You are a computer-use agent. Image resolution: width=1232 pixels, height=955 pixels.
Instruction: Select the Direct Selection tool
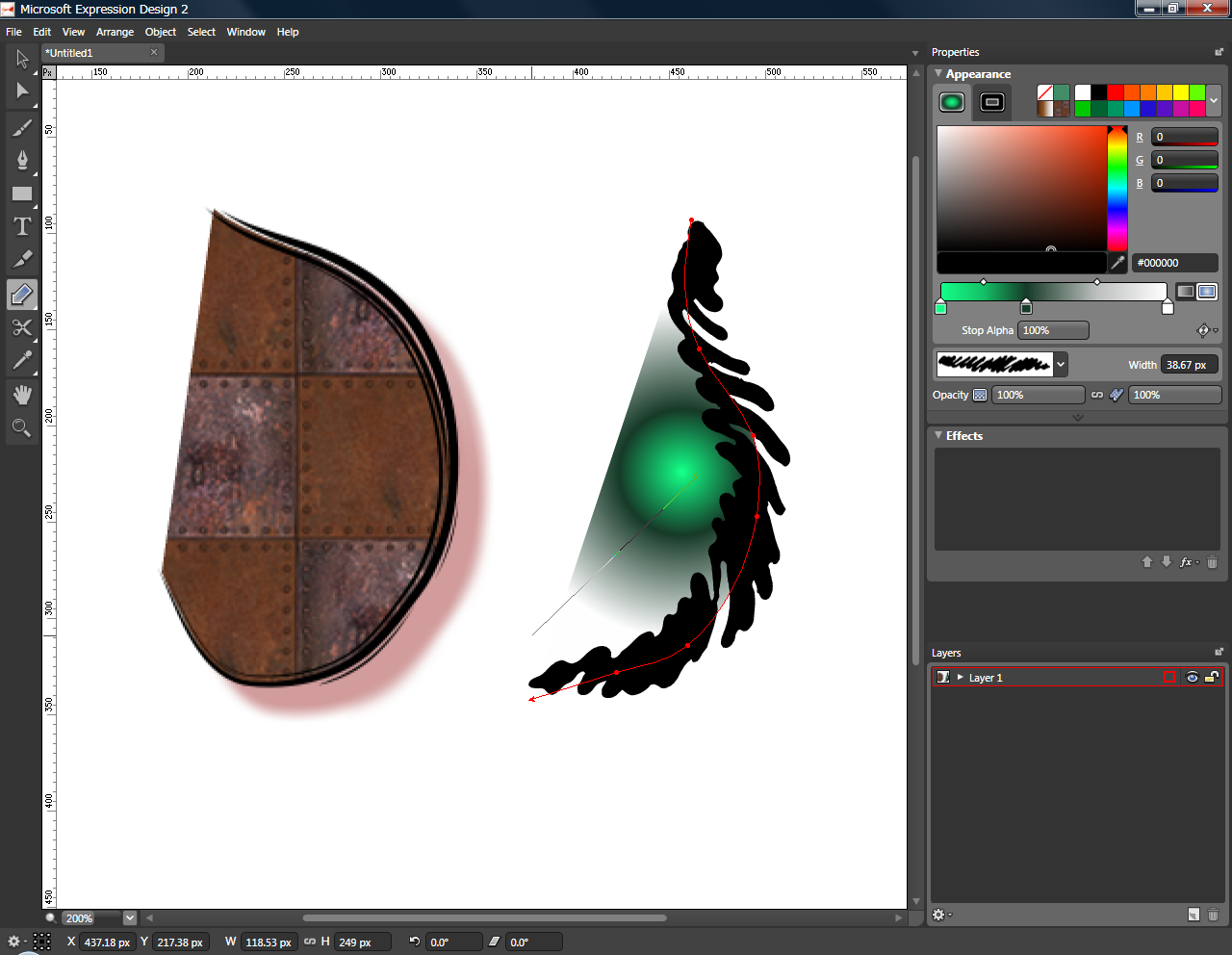(x=22, y=90)
